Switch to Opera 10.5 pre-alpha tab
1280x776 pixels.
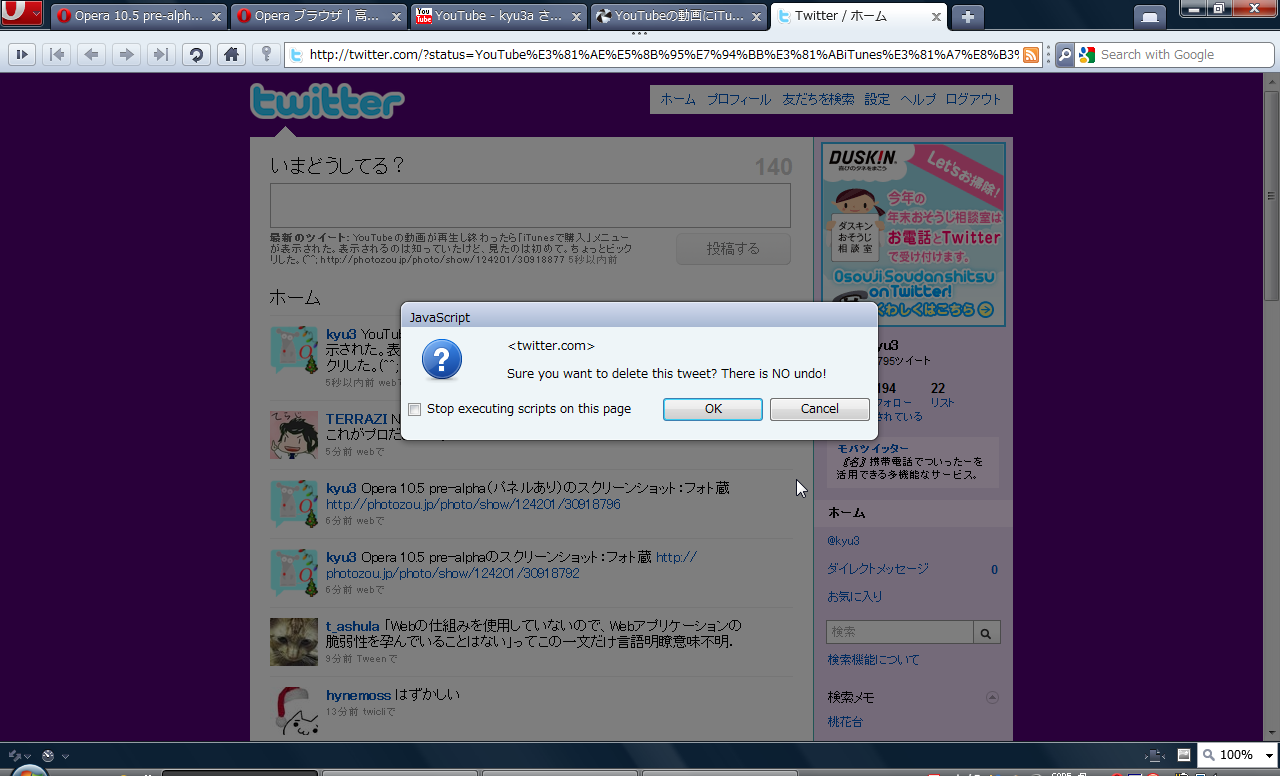pyautogui.click(x=139, y=17)
